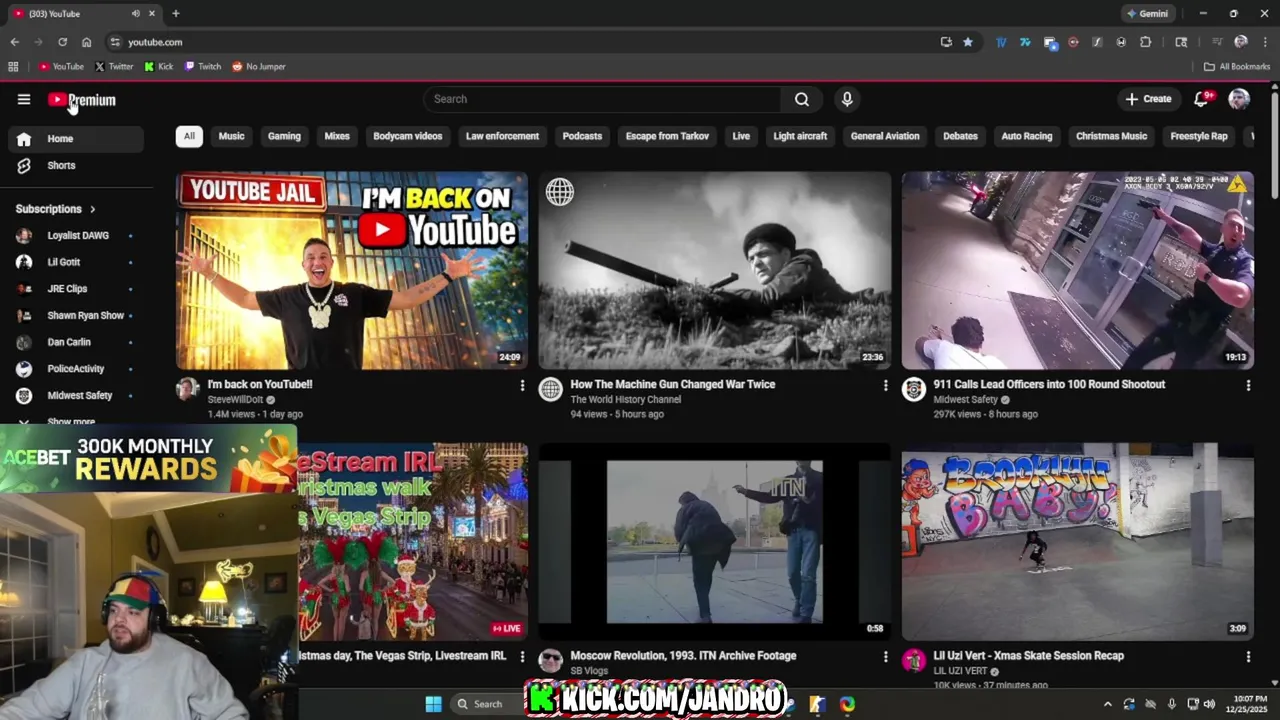Open JRE Clips subscription

click(76, 289)
